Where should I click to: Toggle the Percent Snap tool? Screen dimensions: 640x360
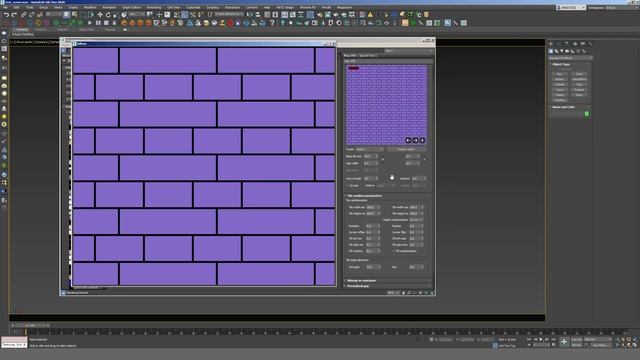click(193, 15)
